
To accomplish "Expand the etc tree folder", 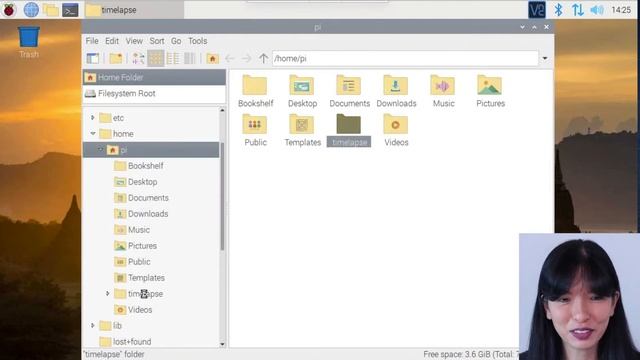I will (93, 118).
